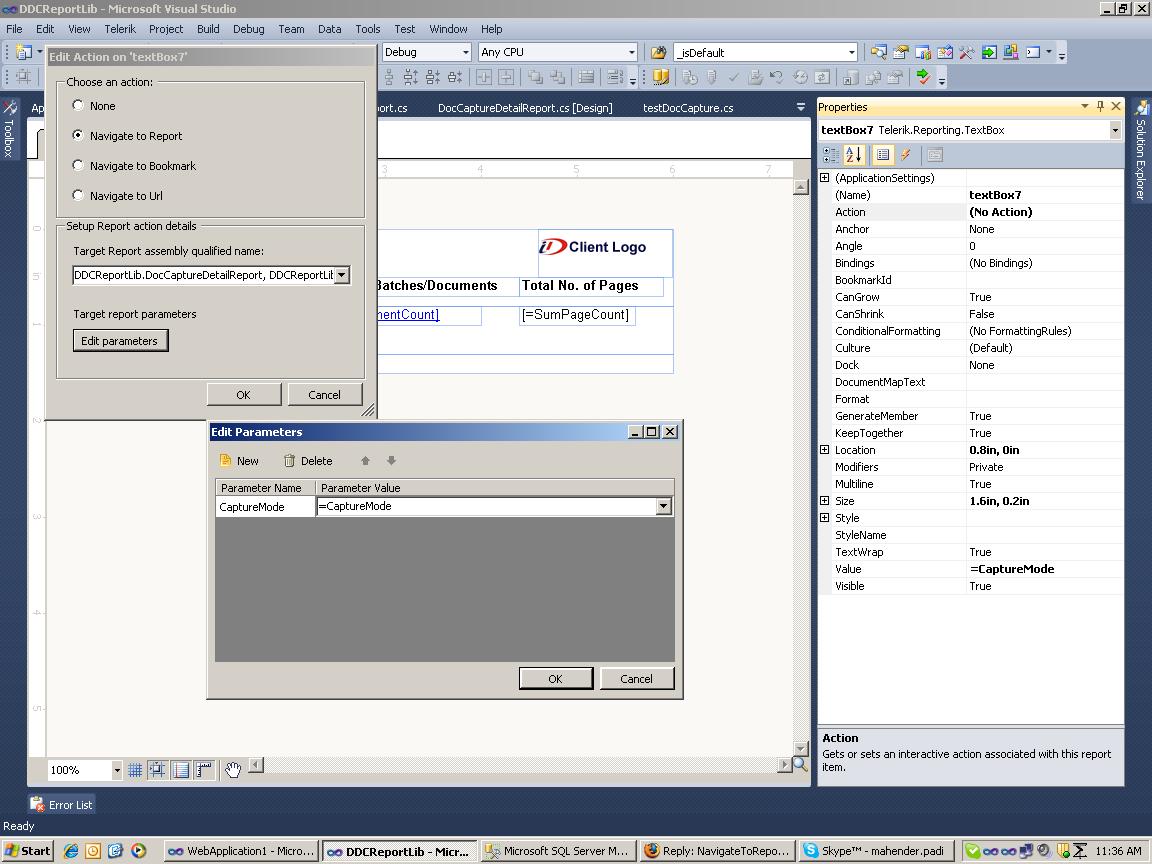
Task: Move parameter down with the down arrow
Action: 392,461
